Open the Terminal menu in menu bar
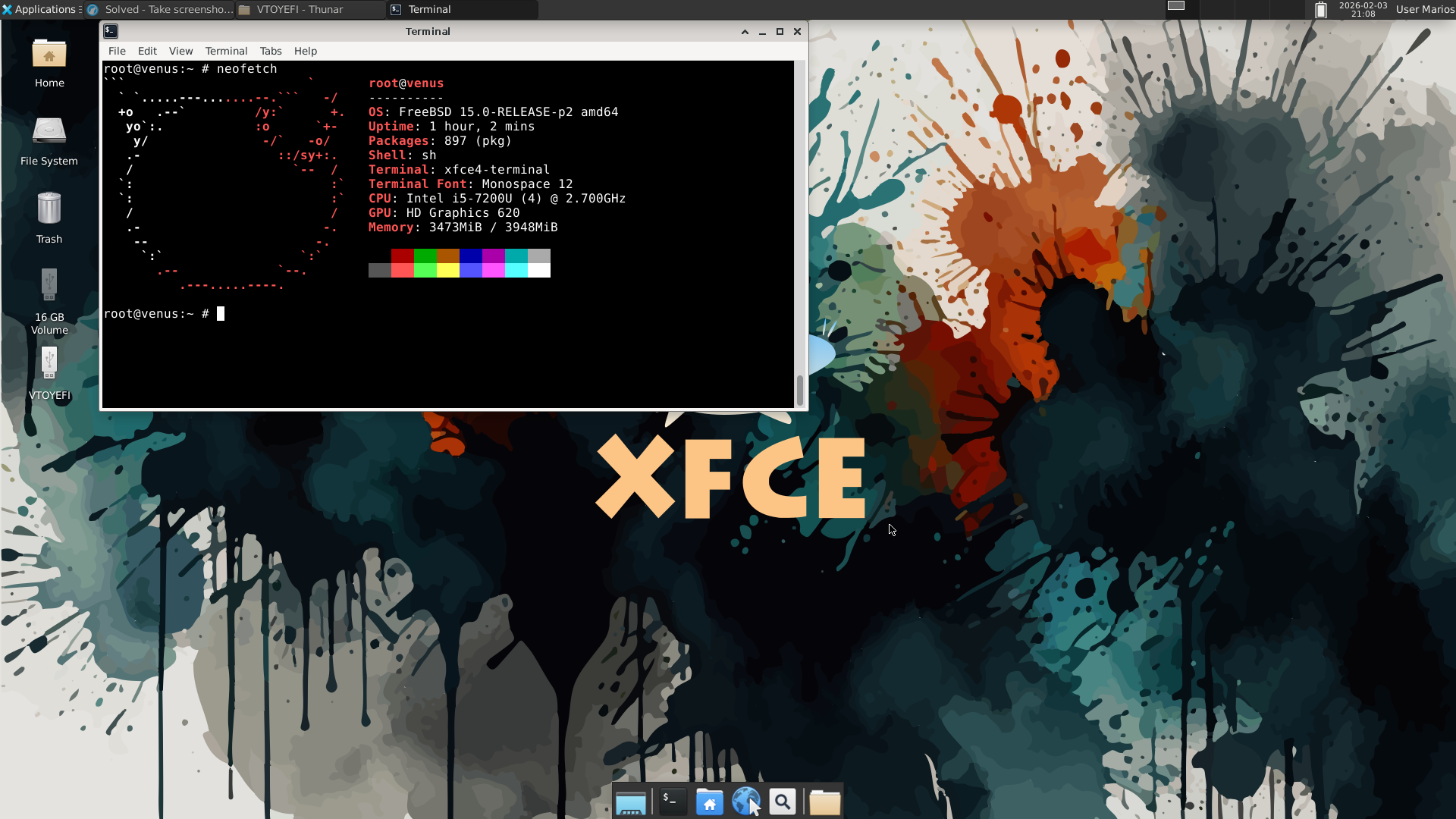The height and width of the screenshot is (819, 1456). point(226,51)
